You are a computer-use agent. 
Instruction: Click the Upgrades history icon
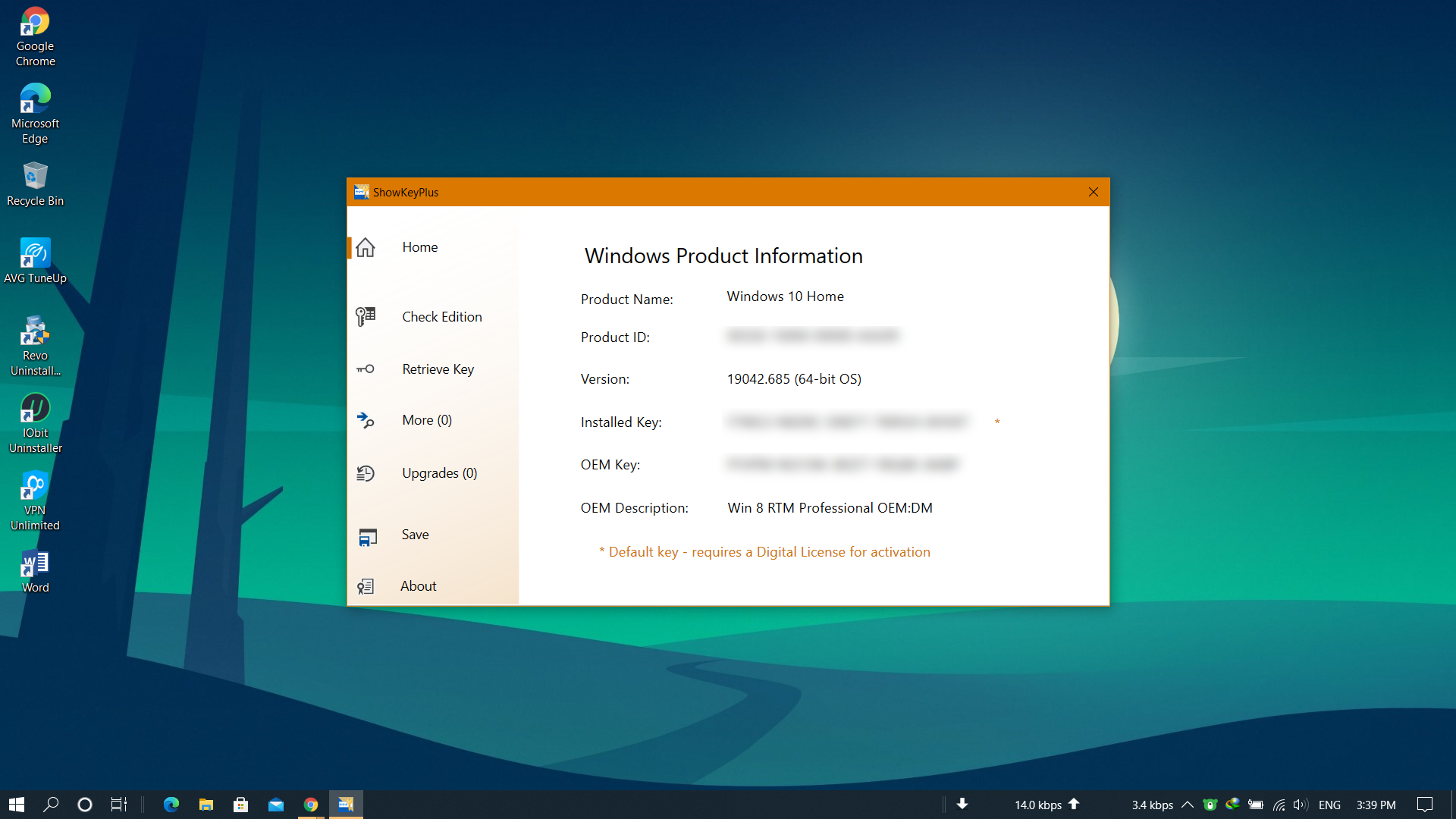point(366,473)
